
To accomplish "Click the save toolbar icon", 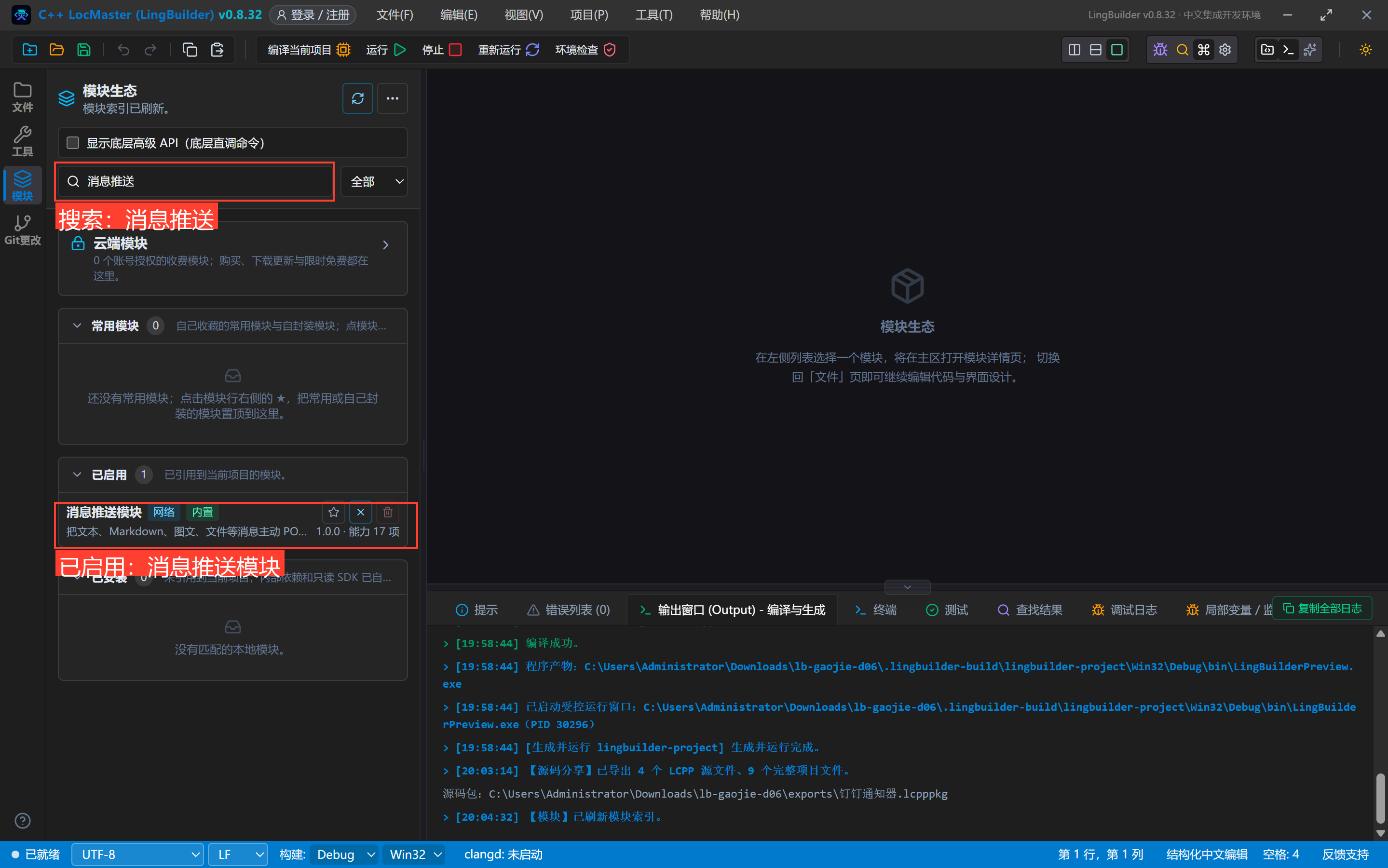I will click(x=84, y=49).
